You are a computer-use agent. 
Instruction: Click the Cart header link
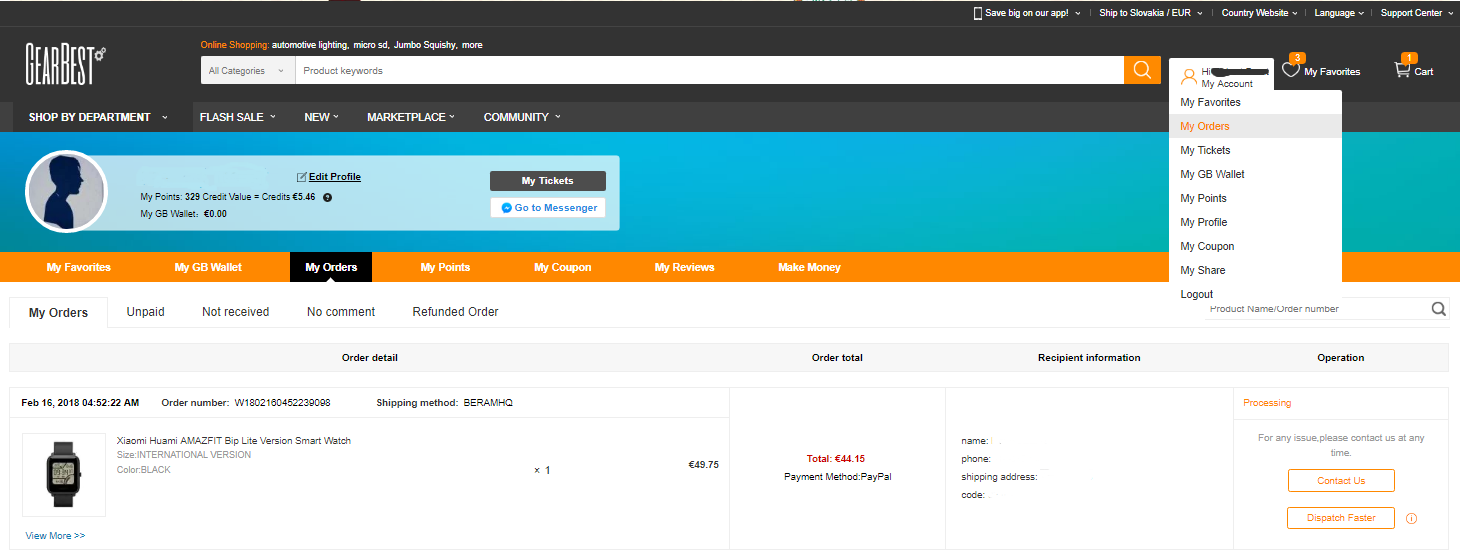(x=1424, y=72)
